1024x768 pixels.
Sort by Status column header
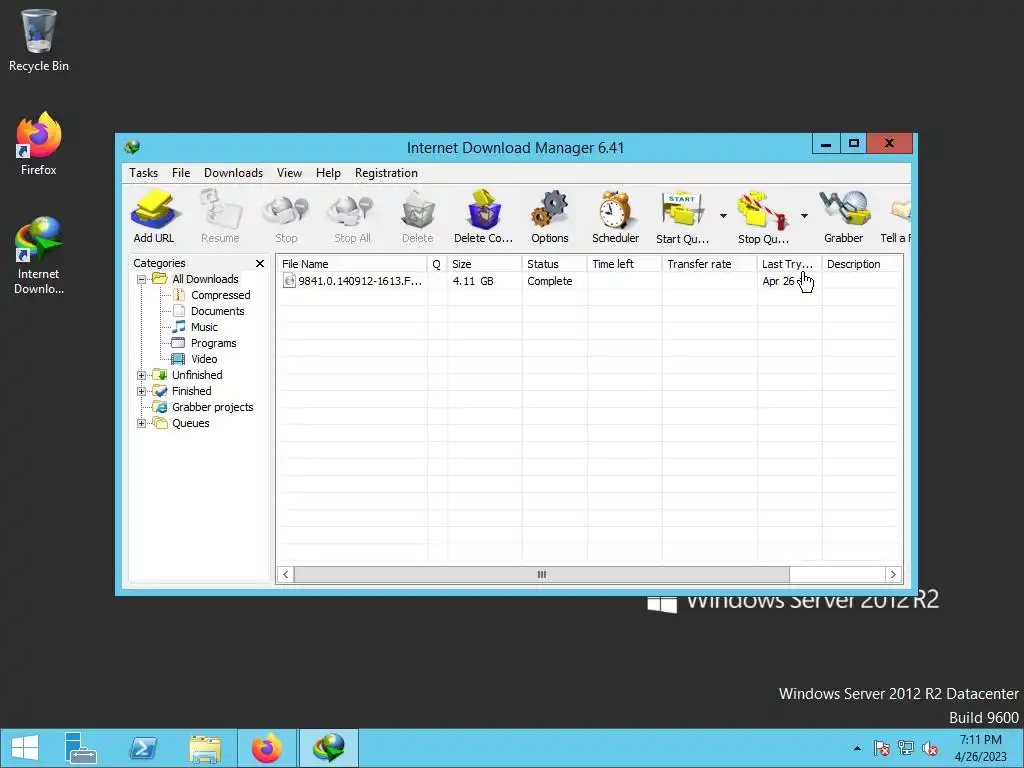coord(554,264)
